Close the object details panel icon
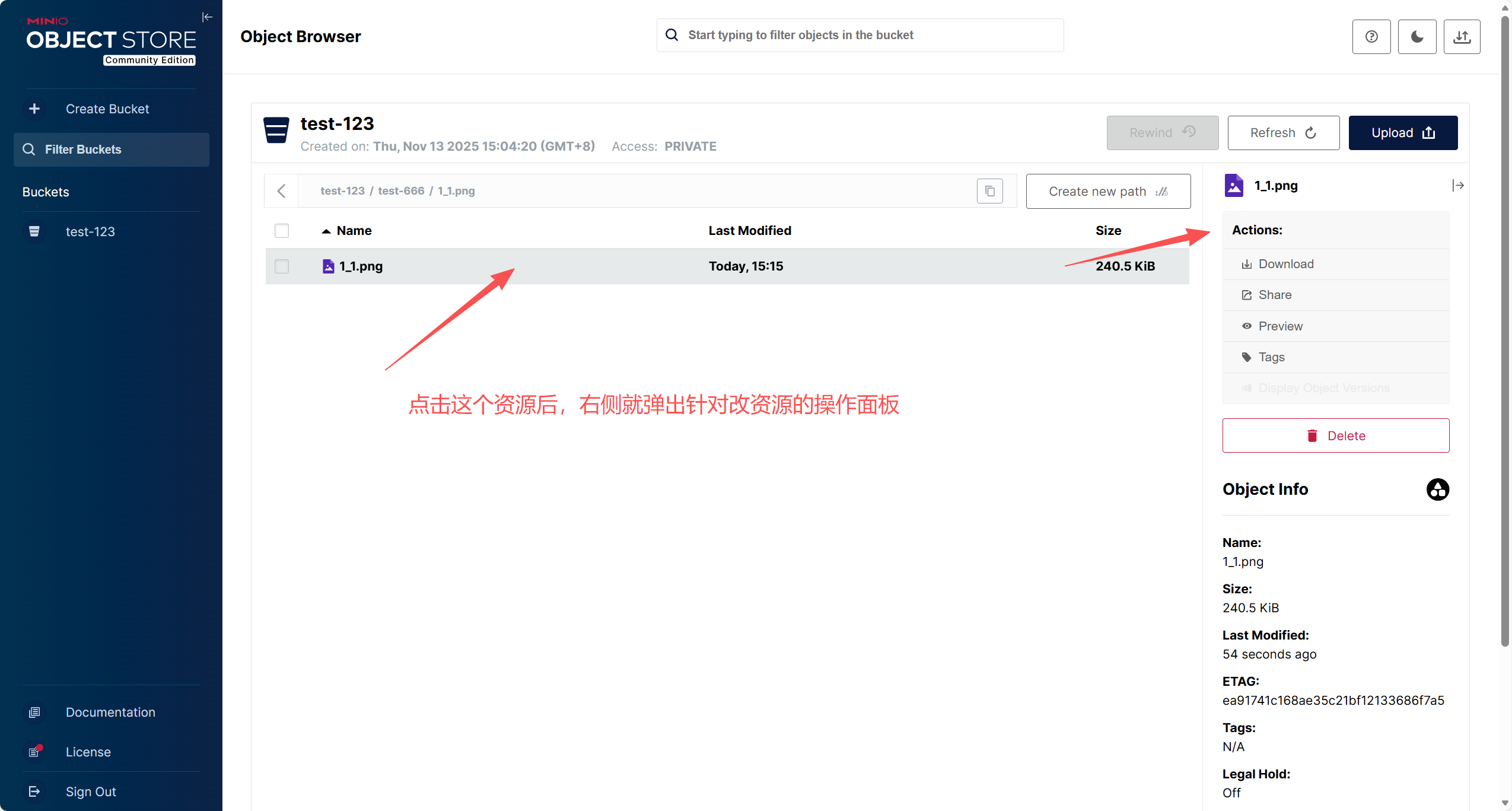Viewport: 1512px width, 811px height. pos(1457,186)
